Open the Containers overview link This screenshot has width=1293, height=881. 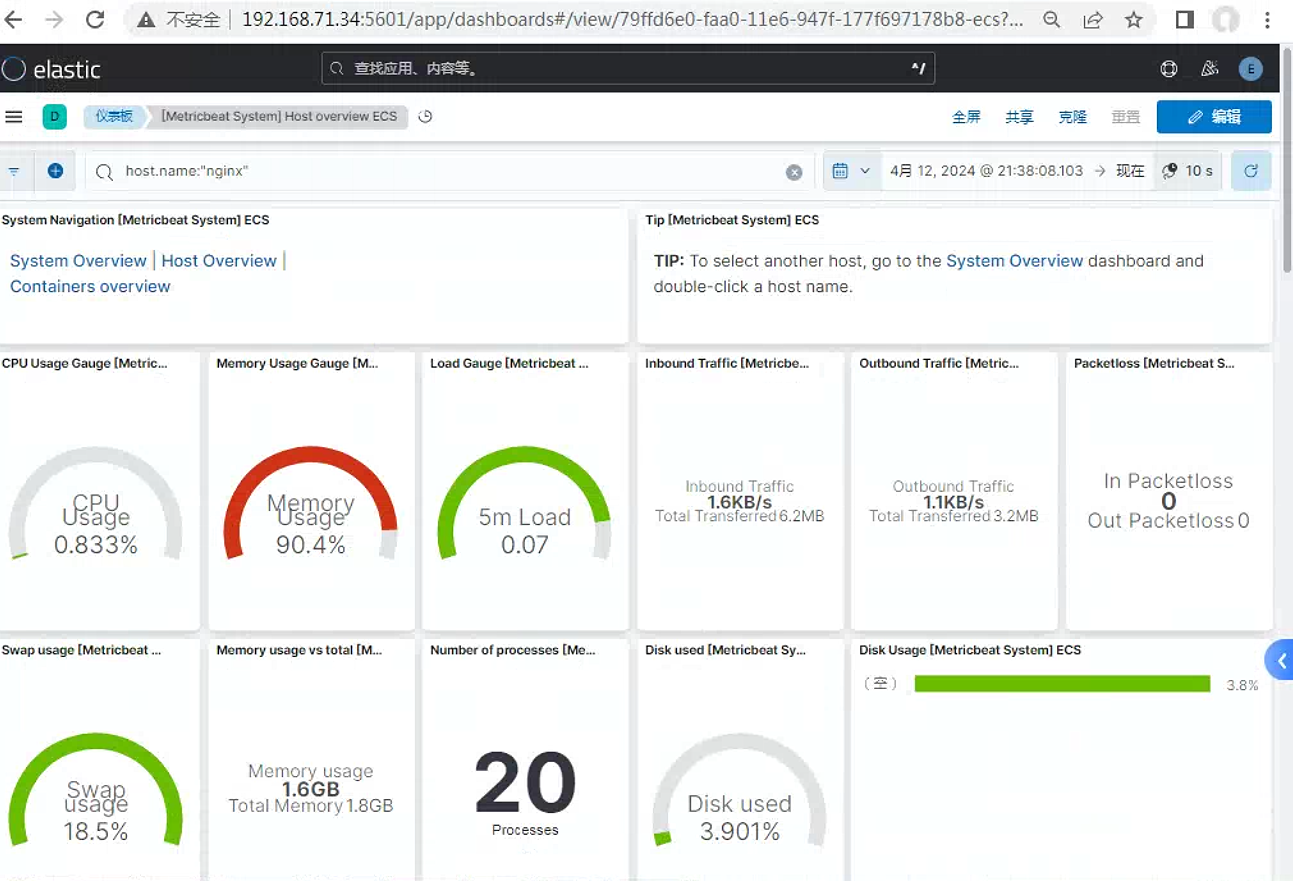click(90, 287)
